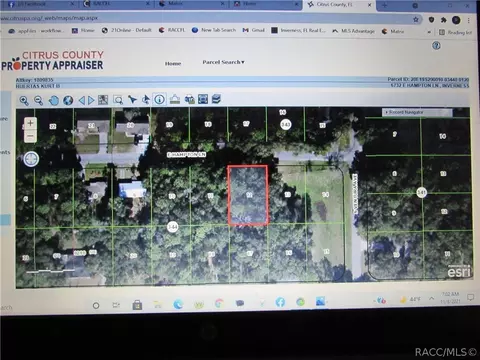Click the circular locate compass button

point(32,159)
